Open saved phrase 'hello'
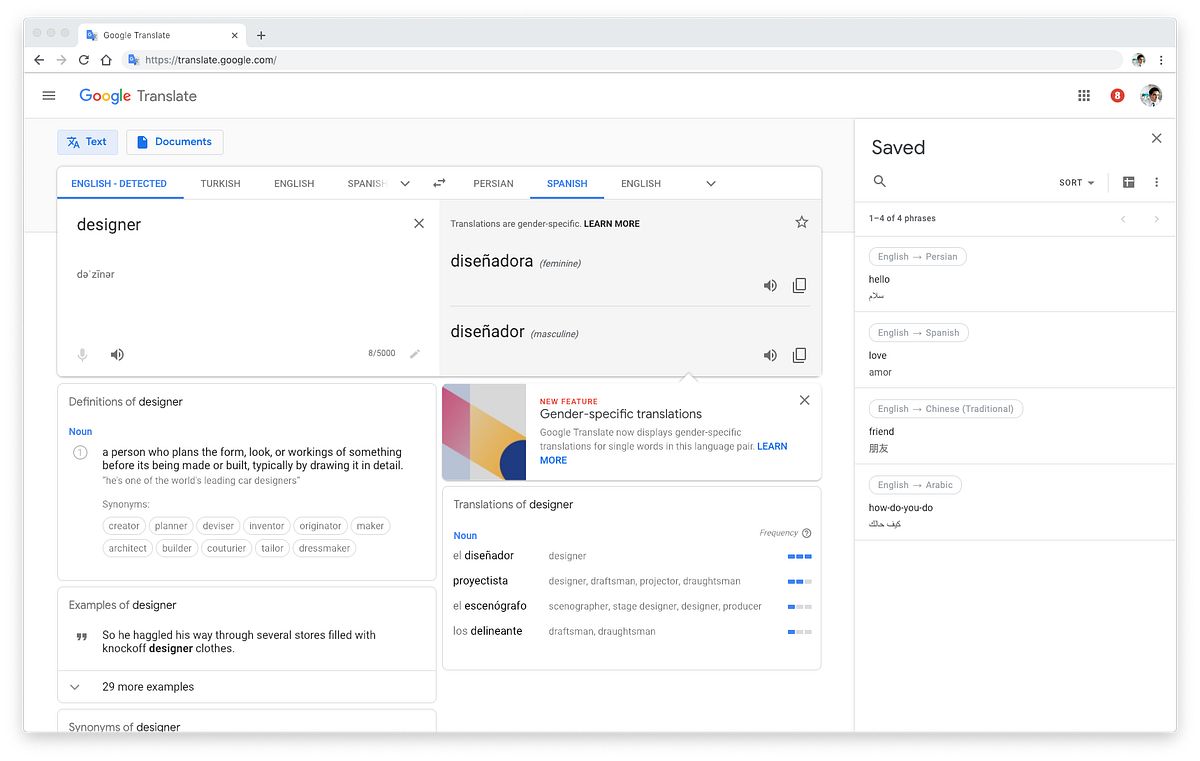Viewport: 1200px width, 761px height. (x=1015, y=274)
